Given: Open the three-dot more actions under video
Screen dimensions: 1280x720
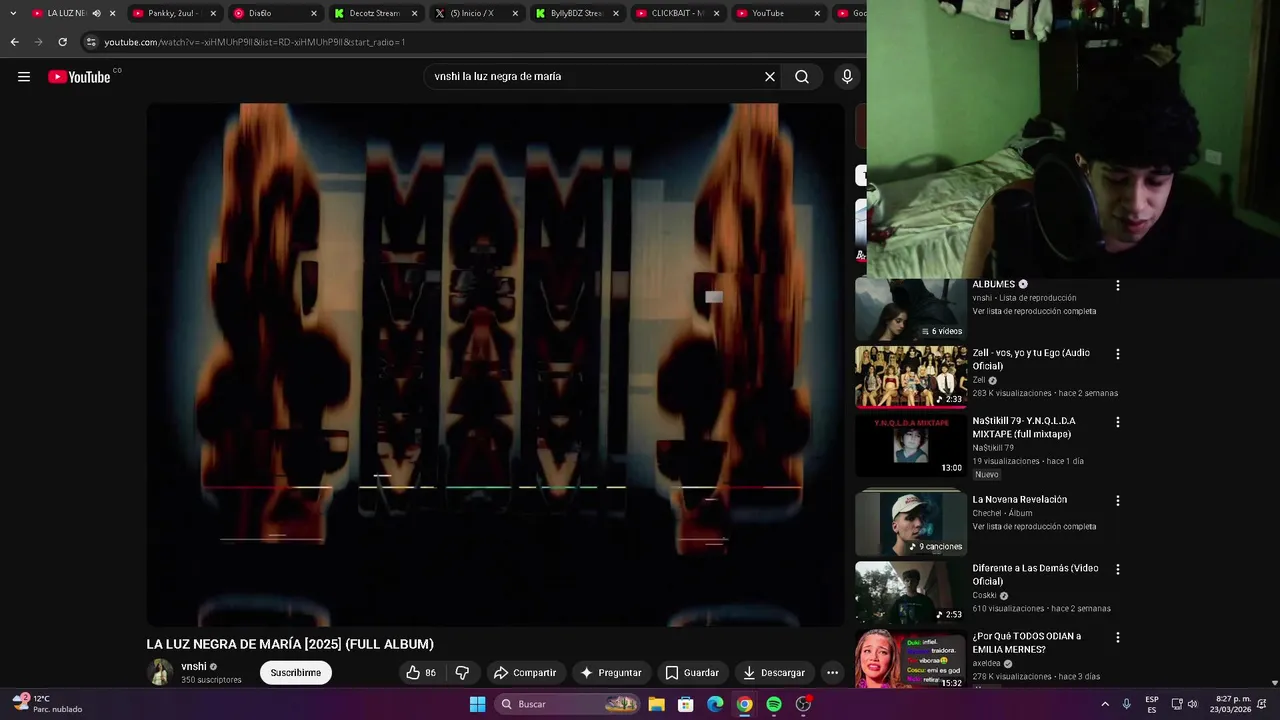Looking at the screenshot, I should [x=832, y=673].
